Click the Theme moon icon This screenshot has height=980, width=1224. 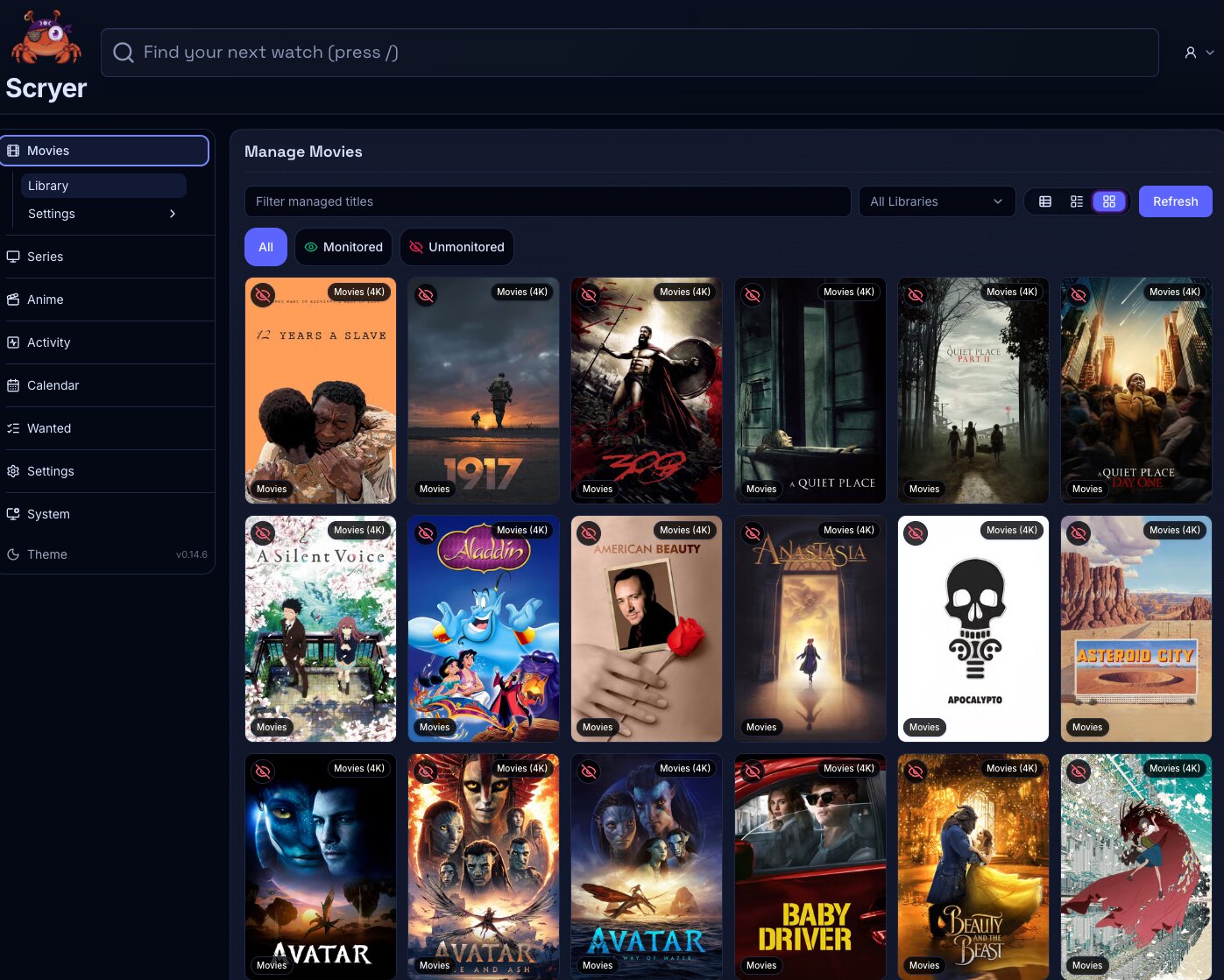(x=13, y=554)
